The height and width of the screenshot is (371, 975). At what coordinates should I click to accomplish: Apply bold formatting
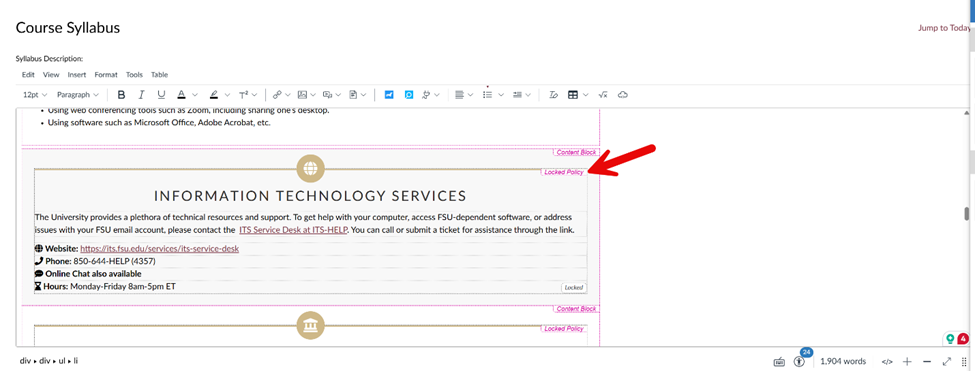pos(121,95)
